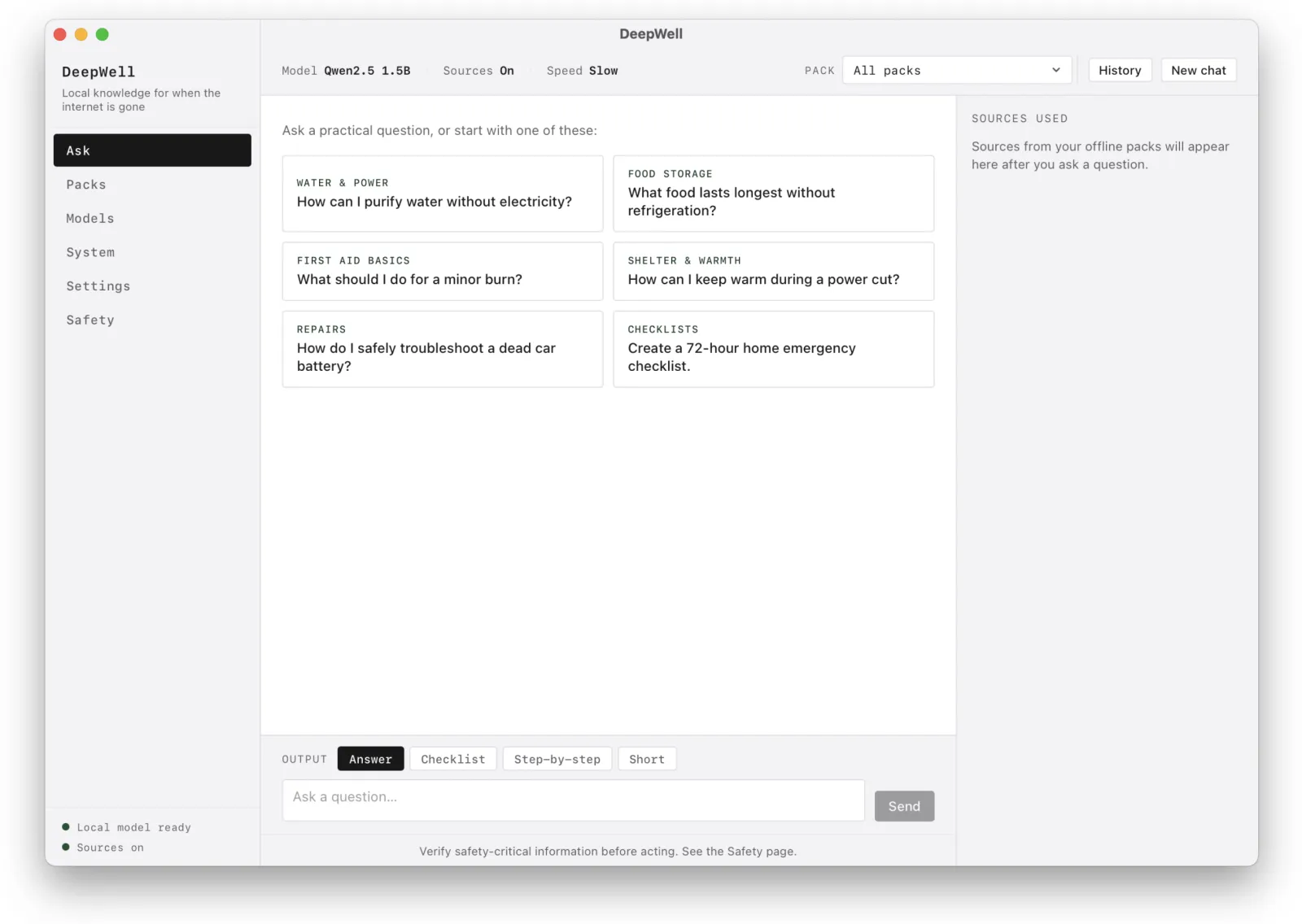Open the Ask section in sidebar
The height and width of the screenshot is (924, 1302).
click(x=152, y=150)
